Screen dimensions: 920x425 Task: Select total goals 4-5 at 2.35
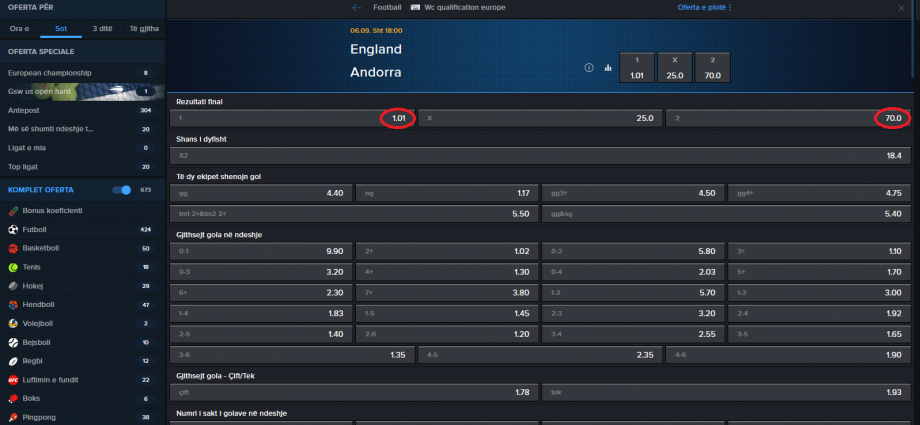coord(540,355)
